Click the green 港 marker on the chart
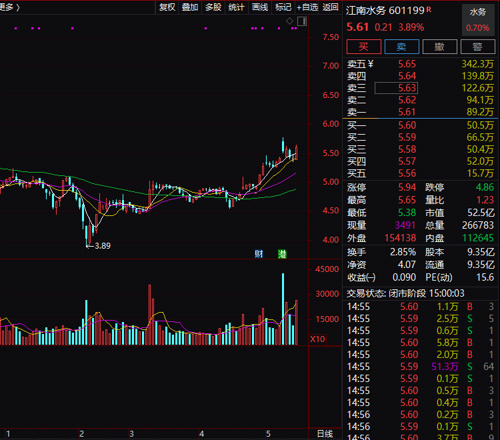Screen dimensions: 500x440 (x=282, y=254)
